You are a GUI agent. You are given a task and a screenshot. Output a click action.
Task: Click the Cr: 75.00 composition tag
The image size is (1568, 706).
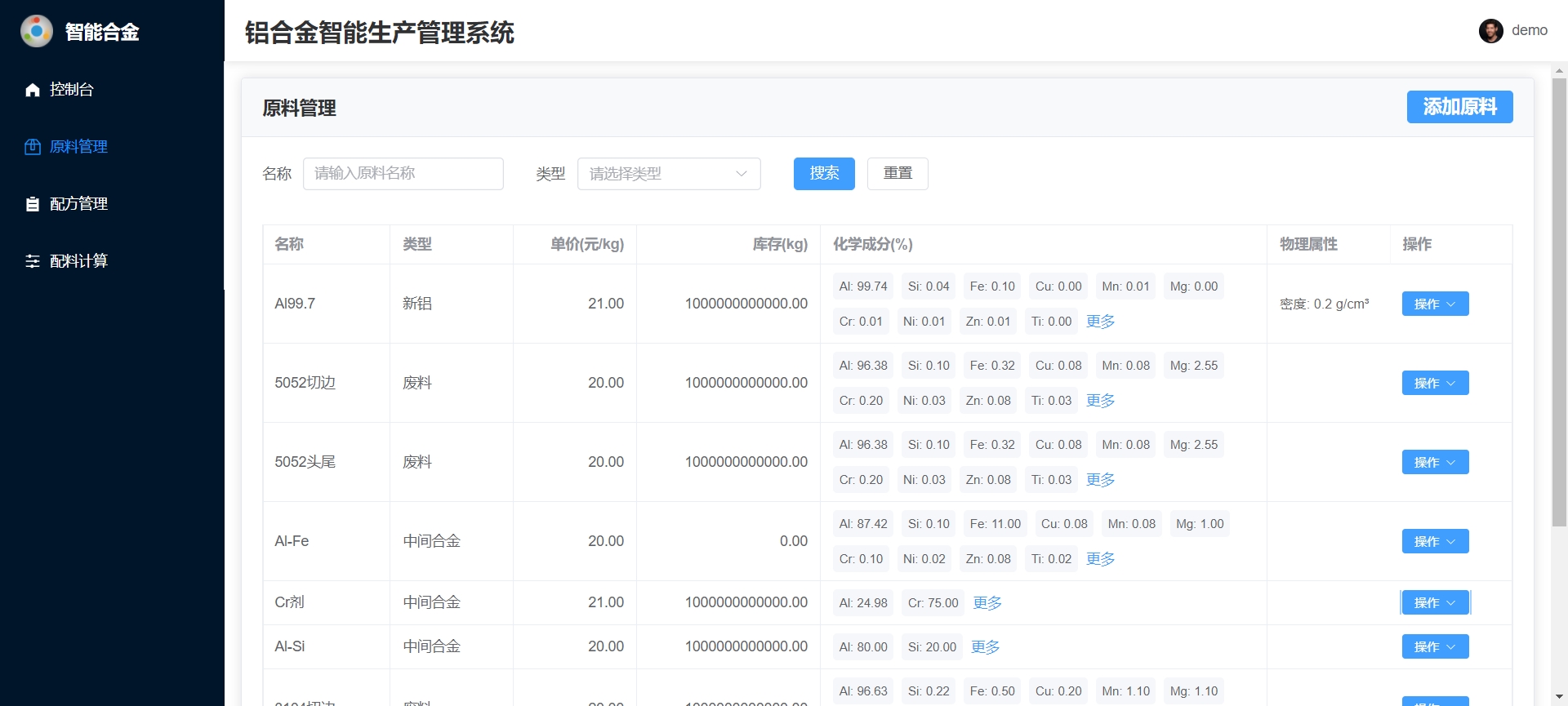click(x=933, y=603)
